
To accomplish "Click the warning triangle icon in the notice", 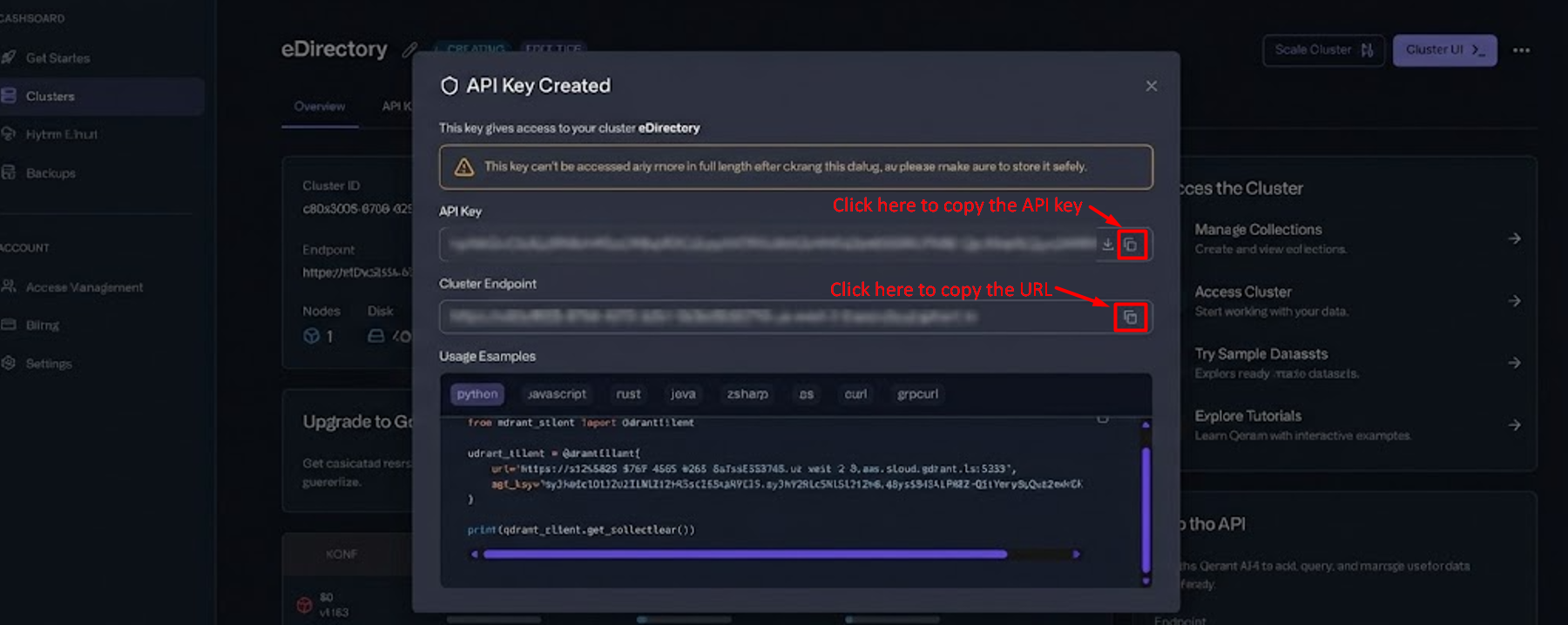I will pos(464,167).
